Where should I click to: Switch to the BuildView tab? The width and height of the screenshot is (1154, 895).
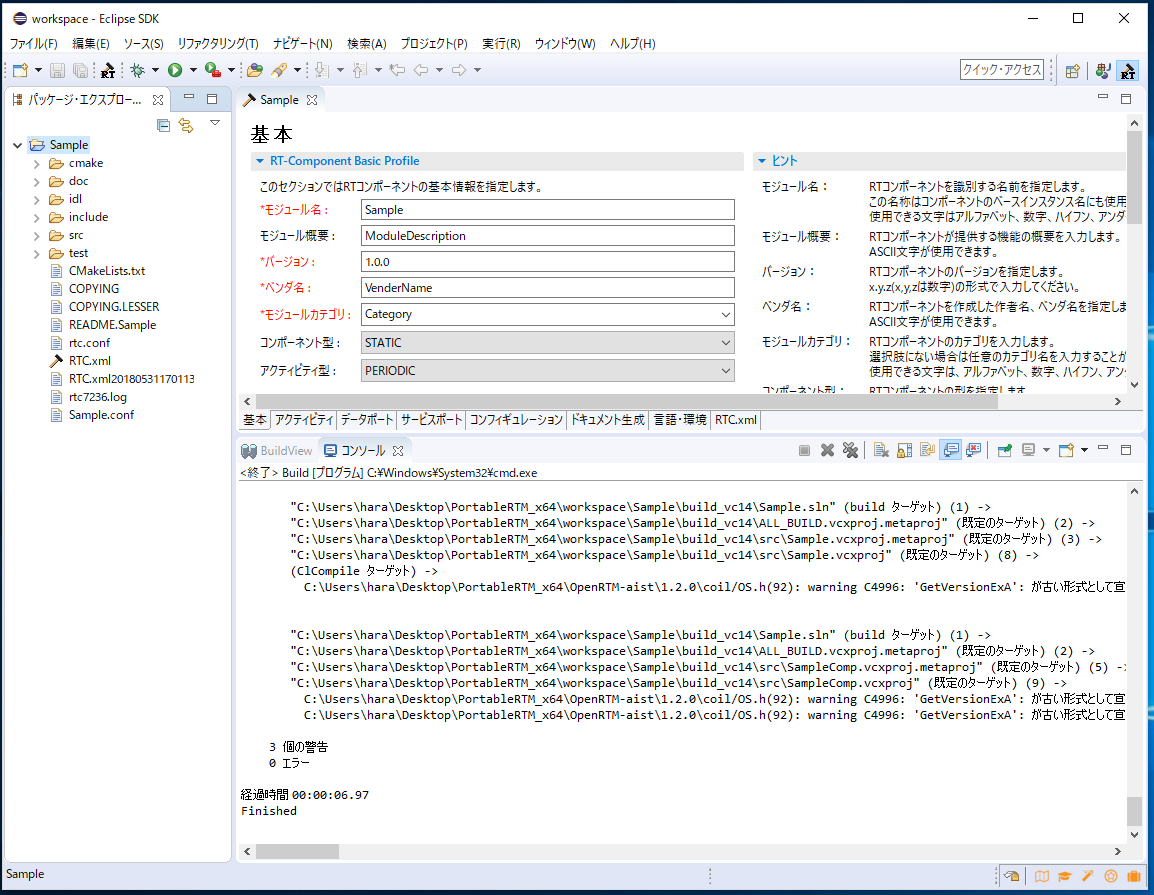tap(277, 450)
